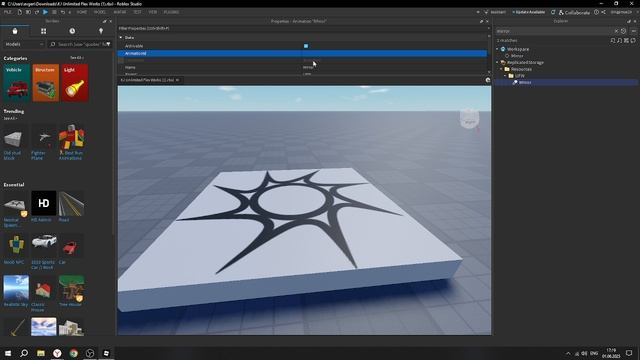The image size is (640, 360).
Task: Click the Collaborate button
Action: (x=574, y=12)
